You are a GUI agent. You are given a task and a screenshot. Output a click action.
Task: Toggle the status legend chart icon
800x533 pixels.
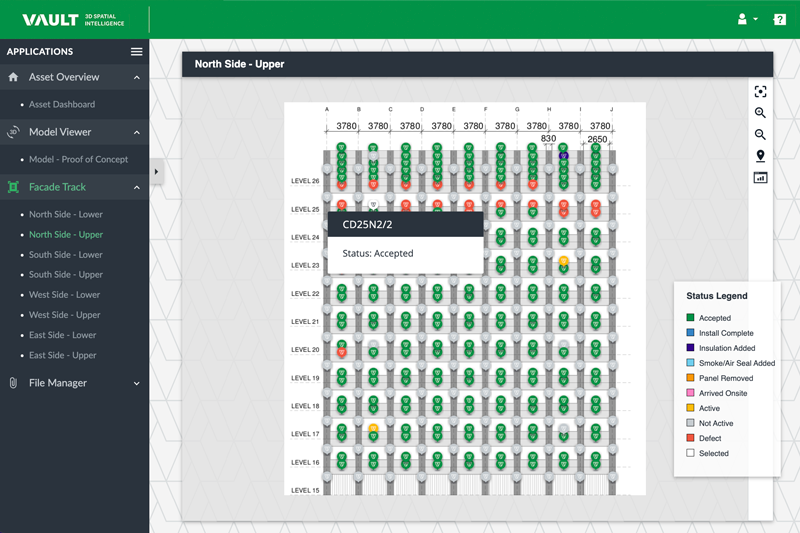(x=760, y=177)
